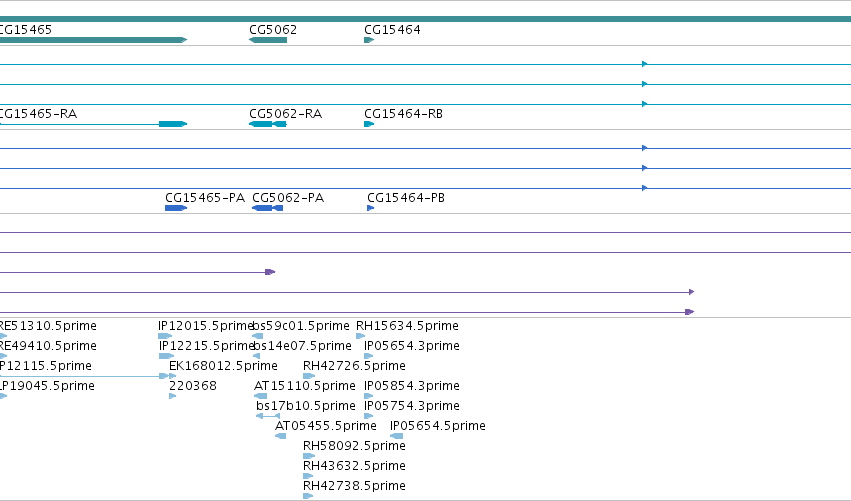This screenshot has height=501, width=851.
Task: Open EST bs59c01.5prime
Action: pyautogui.click(x=301, y=326)
